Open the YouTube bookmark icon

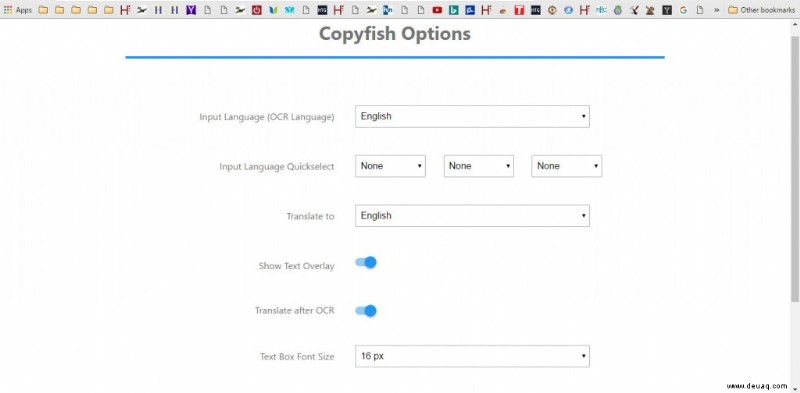click(437, 10)
